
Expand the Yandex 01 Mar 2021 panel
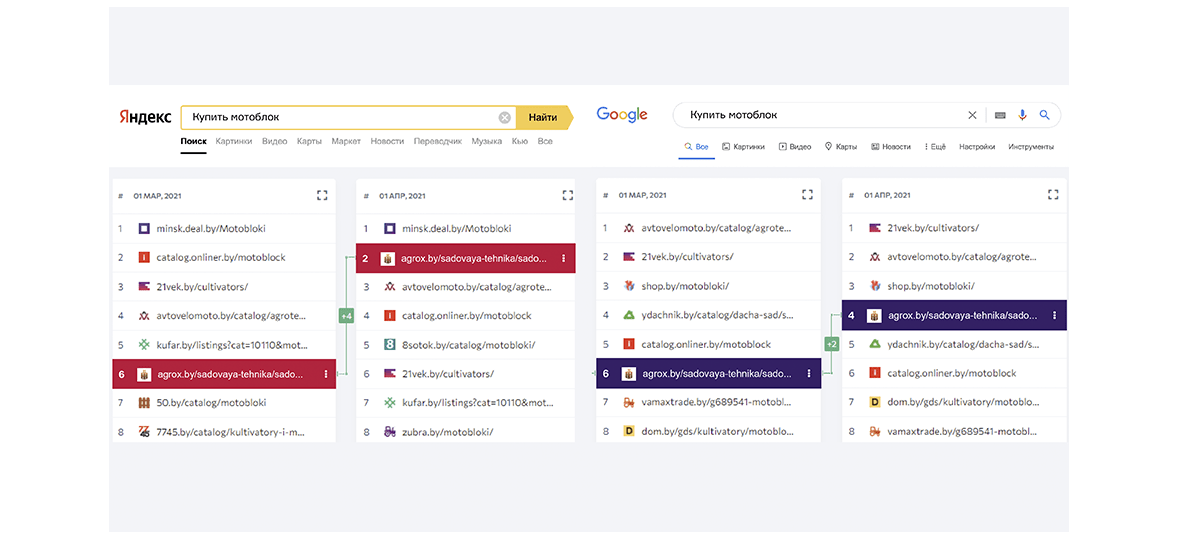322,195
